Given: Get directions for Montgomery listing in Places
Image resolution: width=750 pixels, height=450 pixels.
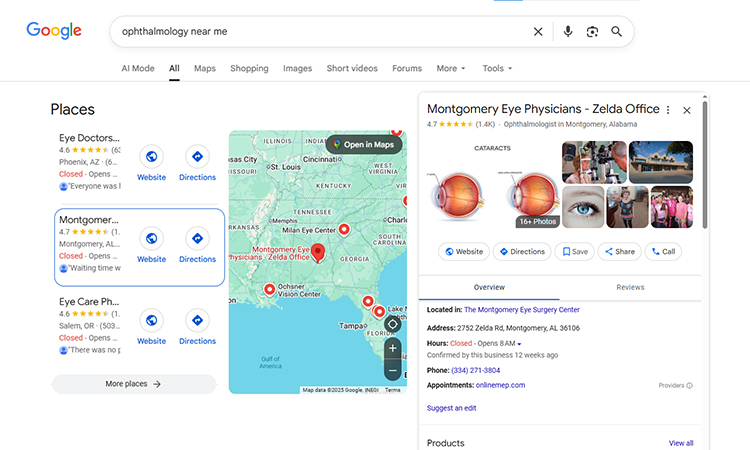Looking at the screenshot, I should click(198, 238).
